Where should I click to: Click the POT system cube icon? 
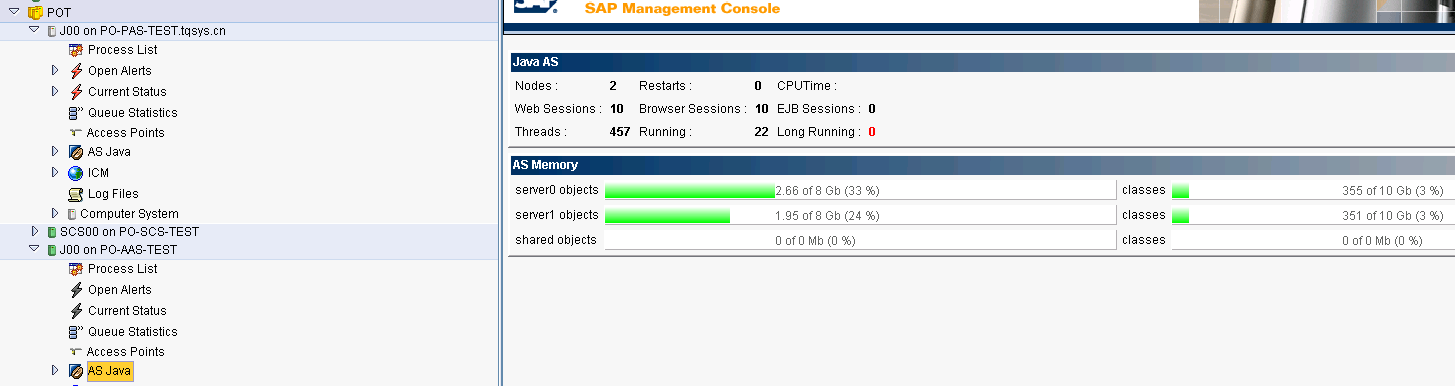point(35,12)
